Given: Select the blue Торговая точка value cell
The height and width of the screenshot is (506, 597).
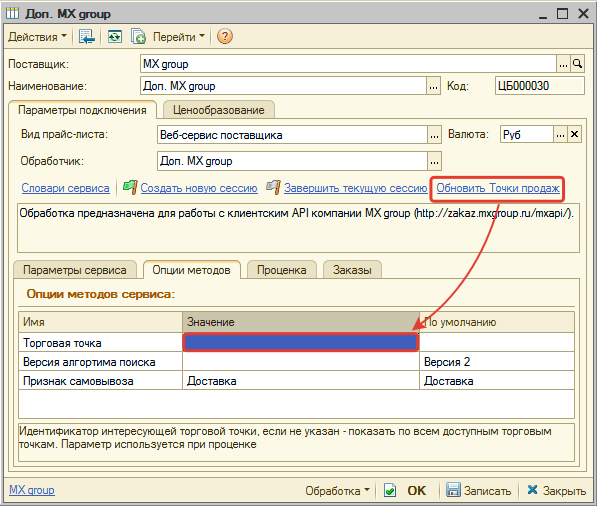Looking at the screenshot, I should (x=301, y=342).
